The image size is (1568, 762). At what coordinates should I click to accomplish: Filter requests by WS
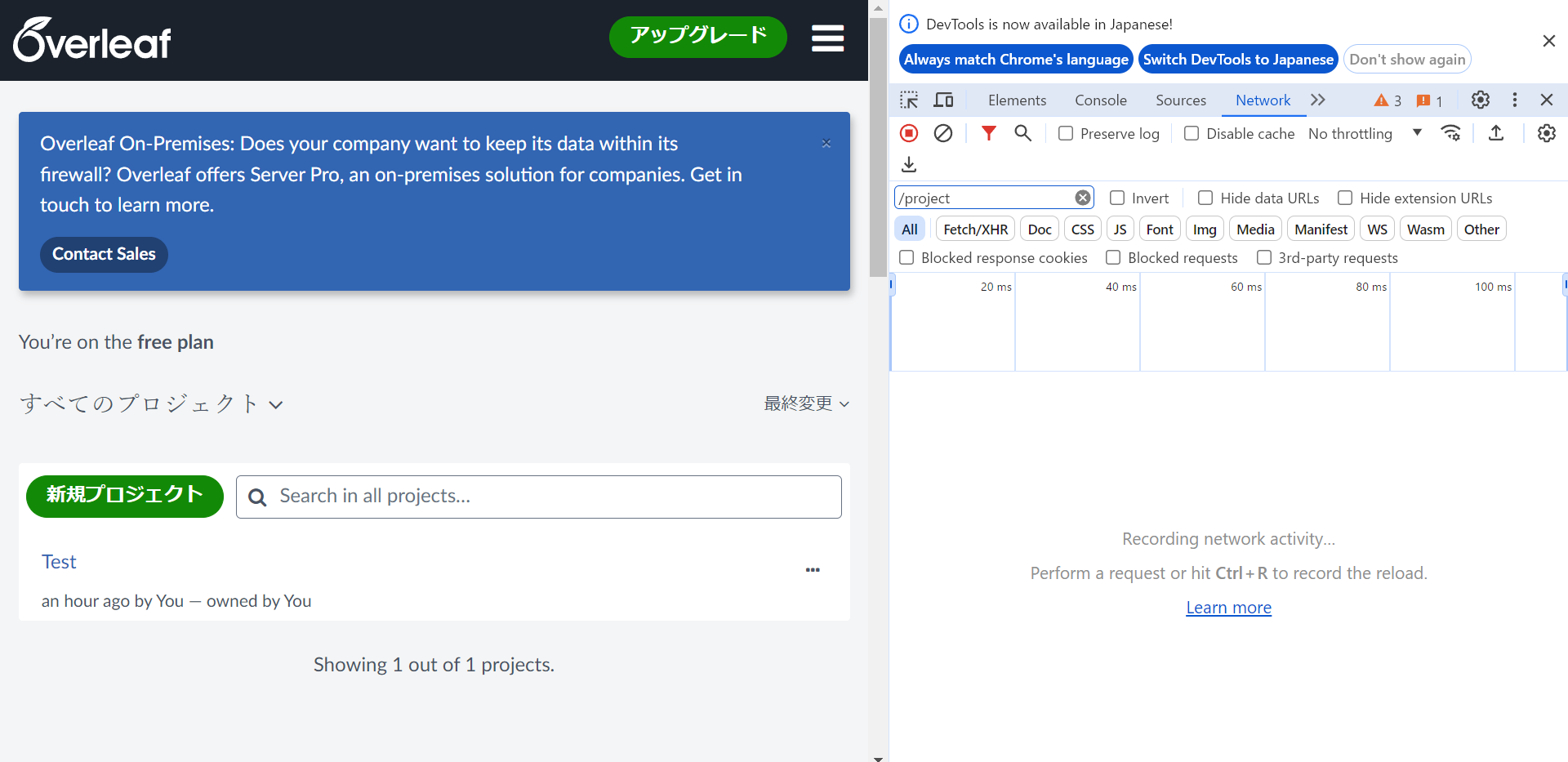1377,229
